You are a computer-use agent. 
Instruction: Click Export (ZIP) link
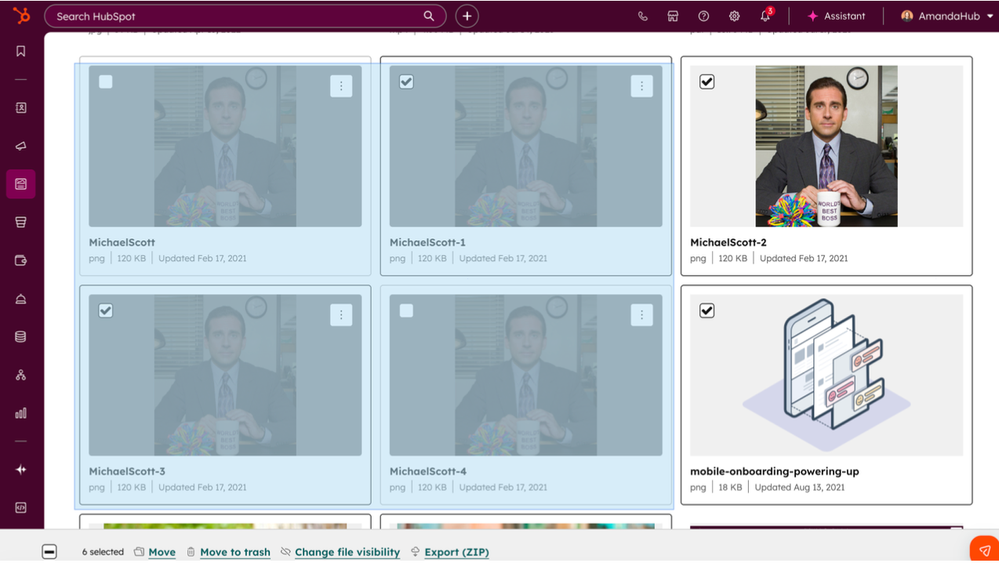pyautogui.click(x=456, y=552)
